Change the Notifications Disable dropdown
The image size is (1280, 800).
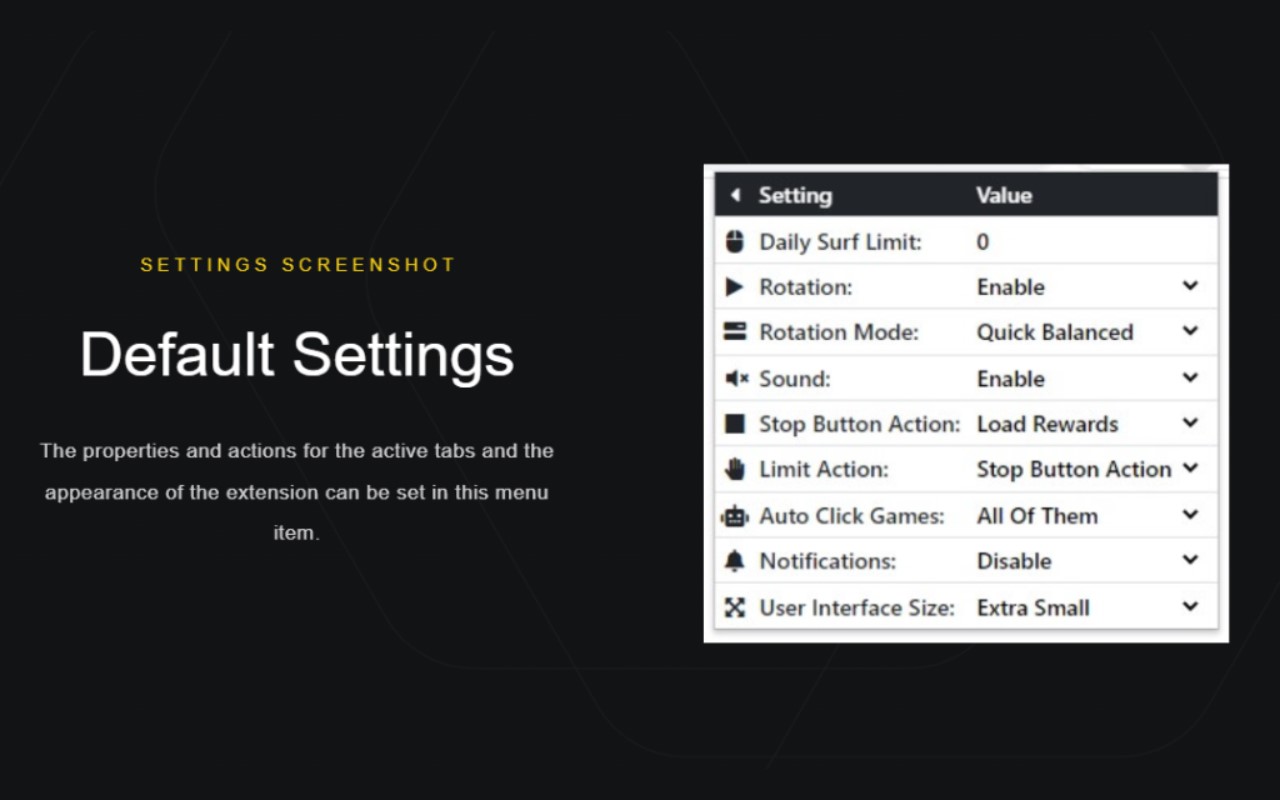1088,561
